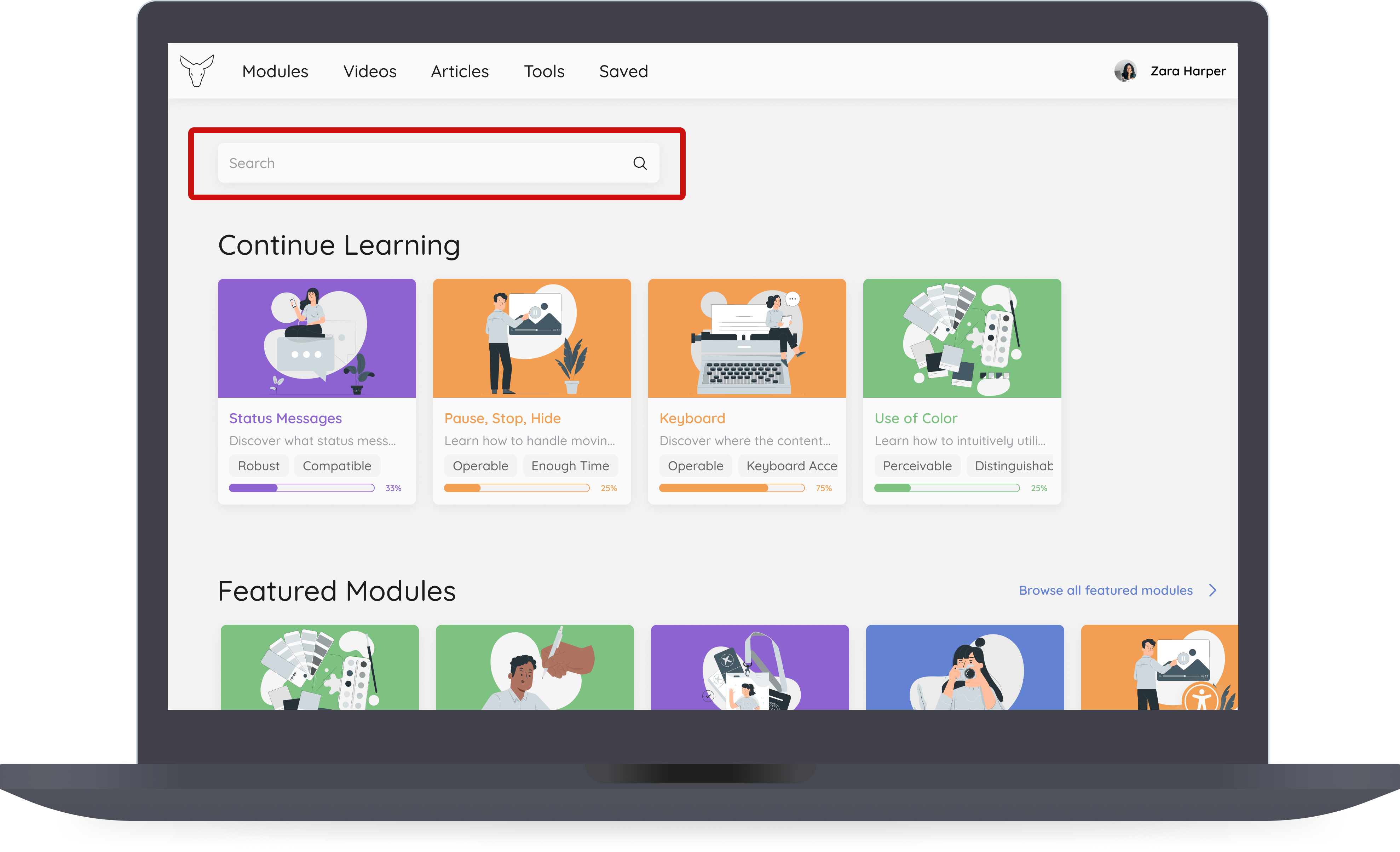Screen dimensions: 1400x852
Task: Open the featured handwriting man module thumbnail
Action: [535, 667]
